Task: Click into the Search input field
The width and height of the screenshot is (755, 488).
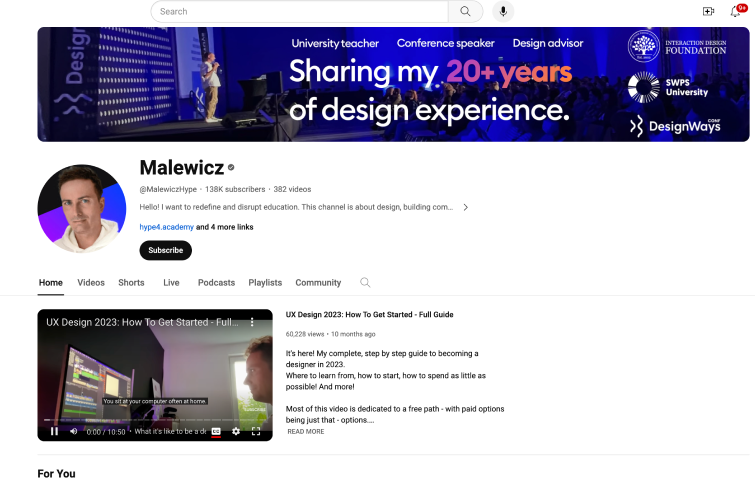Action: point(300,11)
